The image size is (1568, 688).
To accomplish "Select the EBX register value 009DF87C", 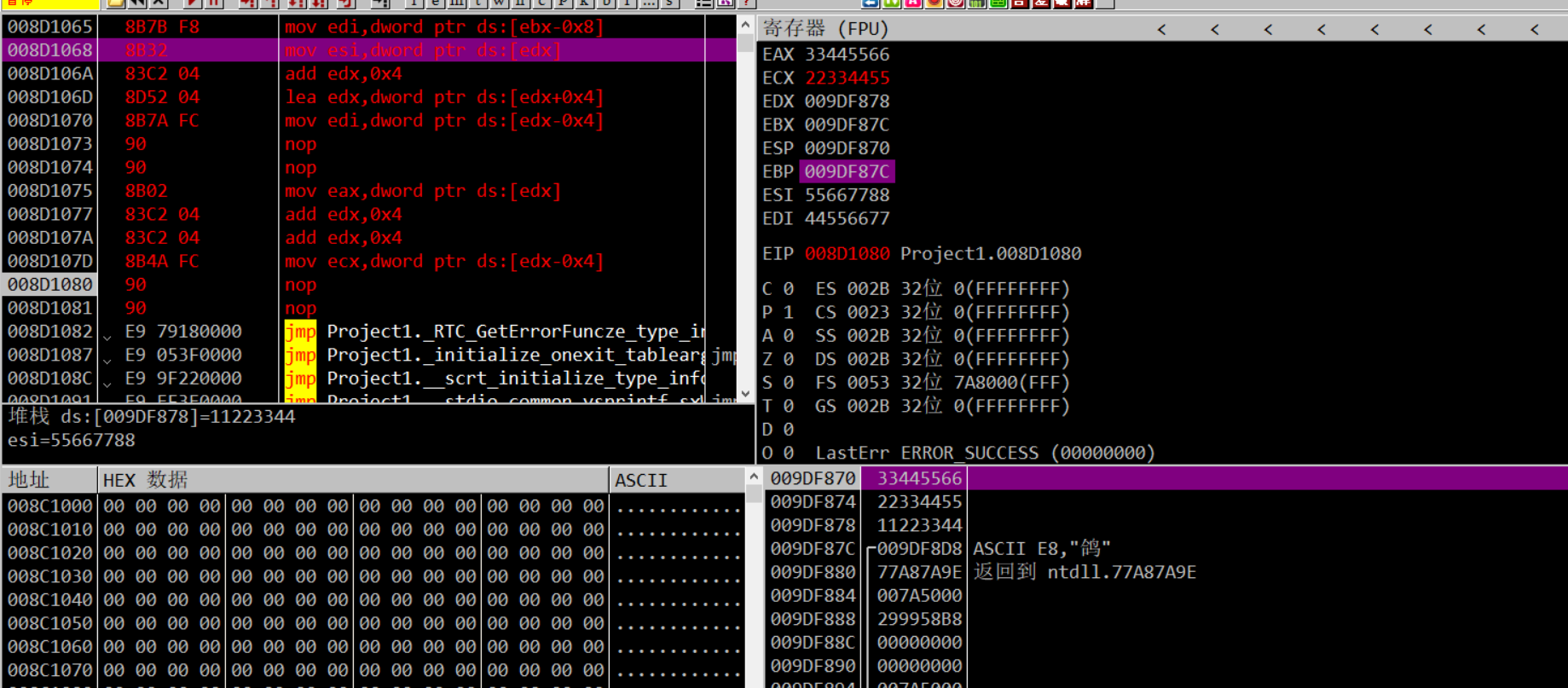I will pos(847,124).
